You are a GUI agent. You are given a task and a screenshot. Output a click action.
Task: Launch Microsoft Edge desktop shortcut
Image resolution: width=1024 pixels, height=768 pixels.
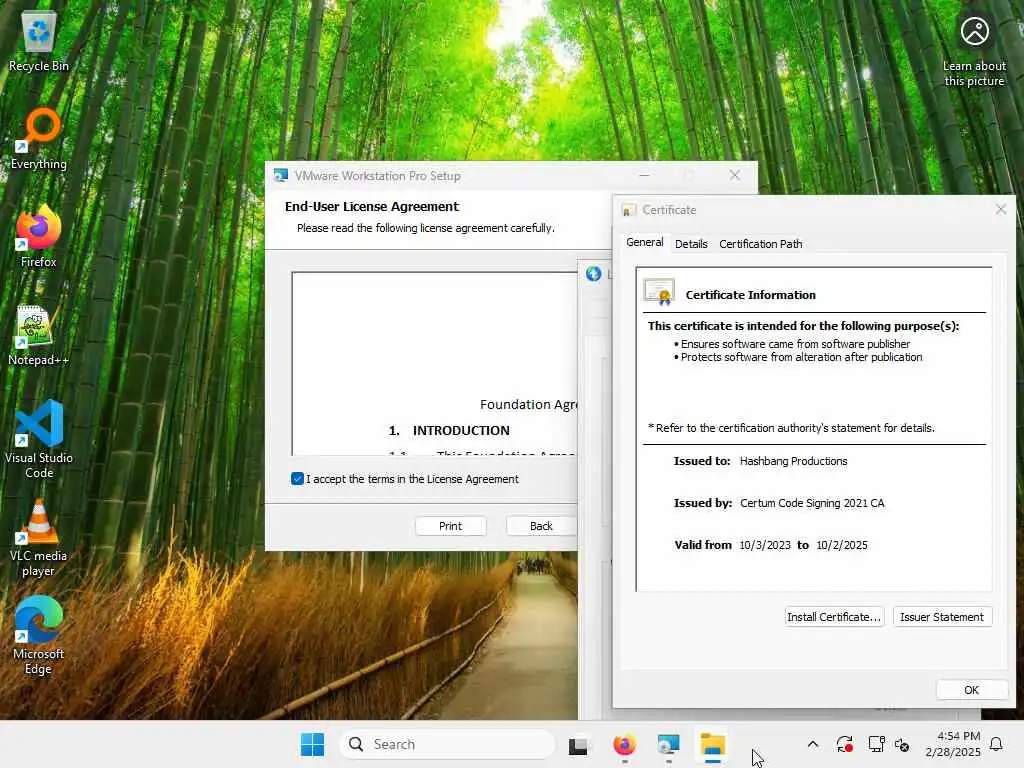[x=39, y=636]
